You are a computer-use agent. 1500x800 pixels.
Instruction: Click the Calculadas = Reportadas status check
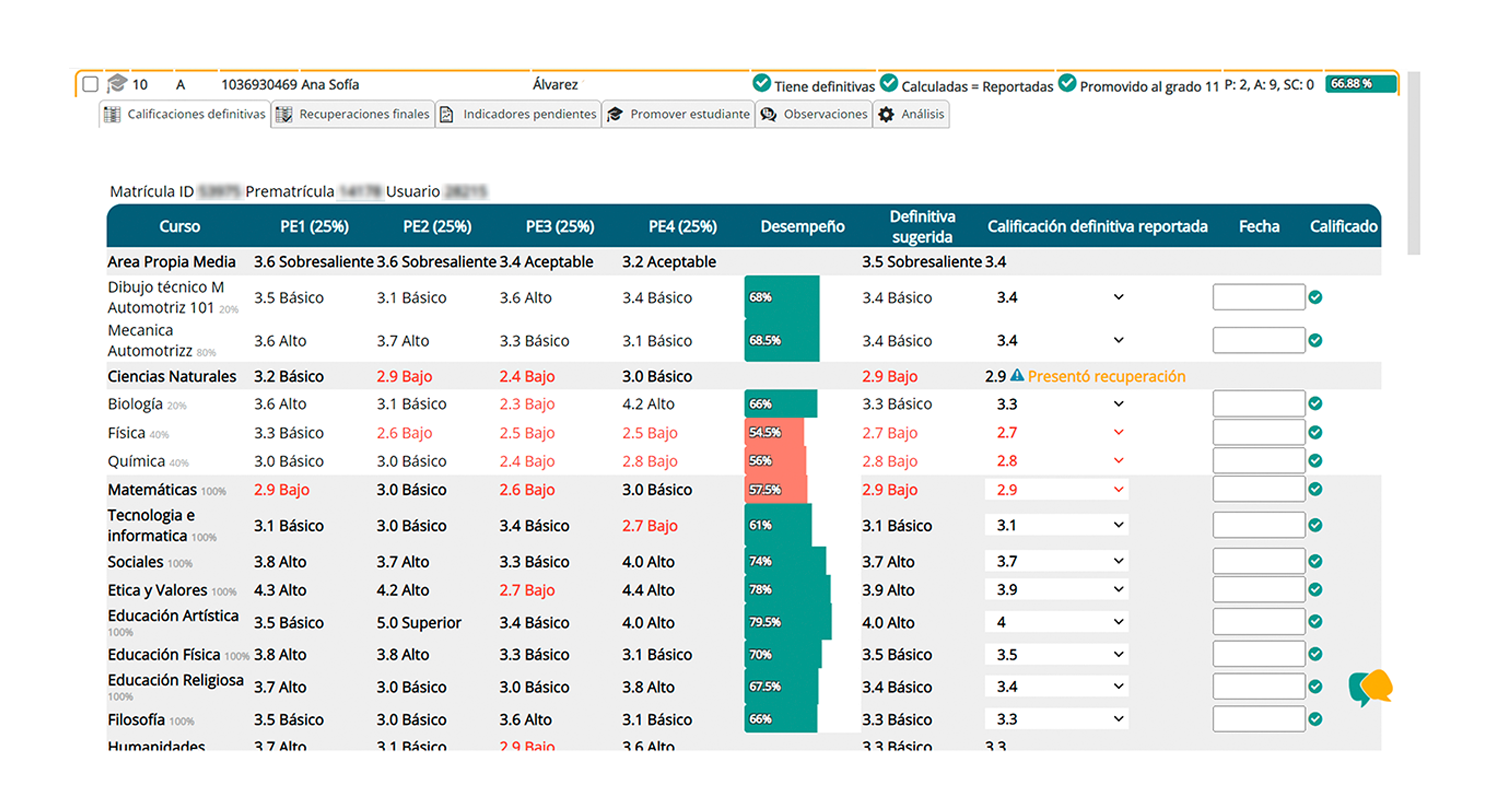pos(888,83)
